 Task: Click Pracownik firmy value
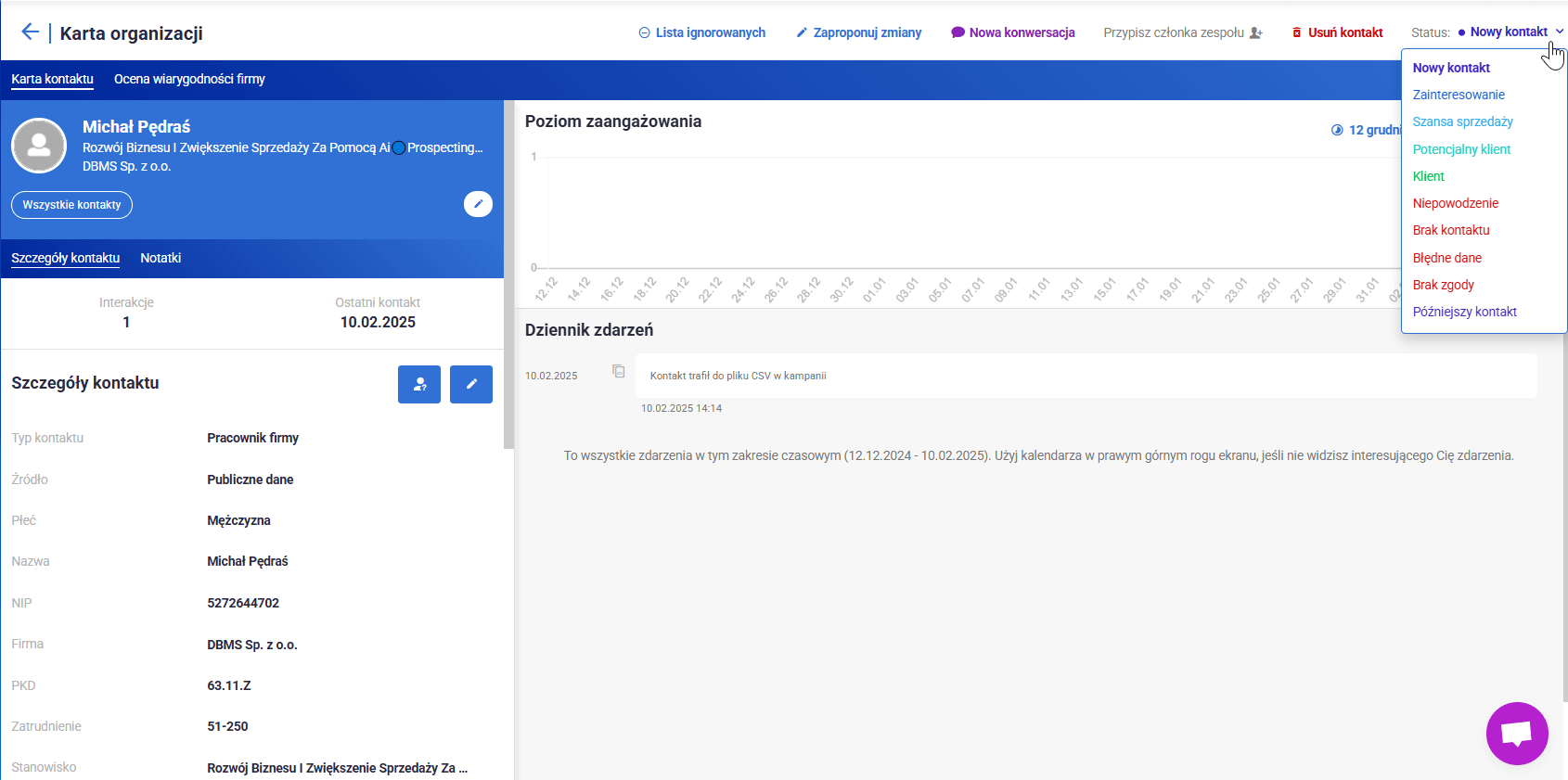253,438
